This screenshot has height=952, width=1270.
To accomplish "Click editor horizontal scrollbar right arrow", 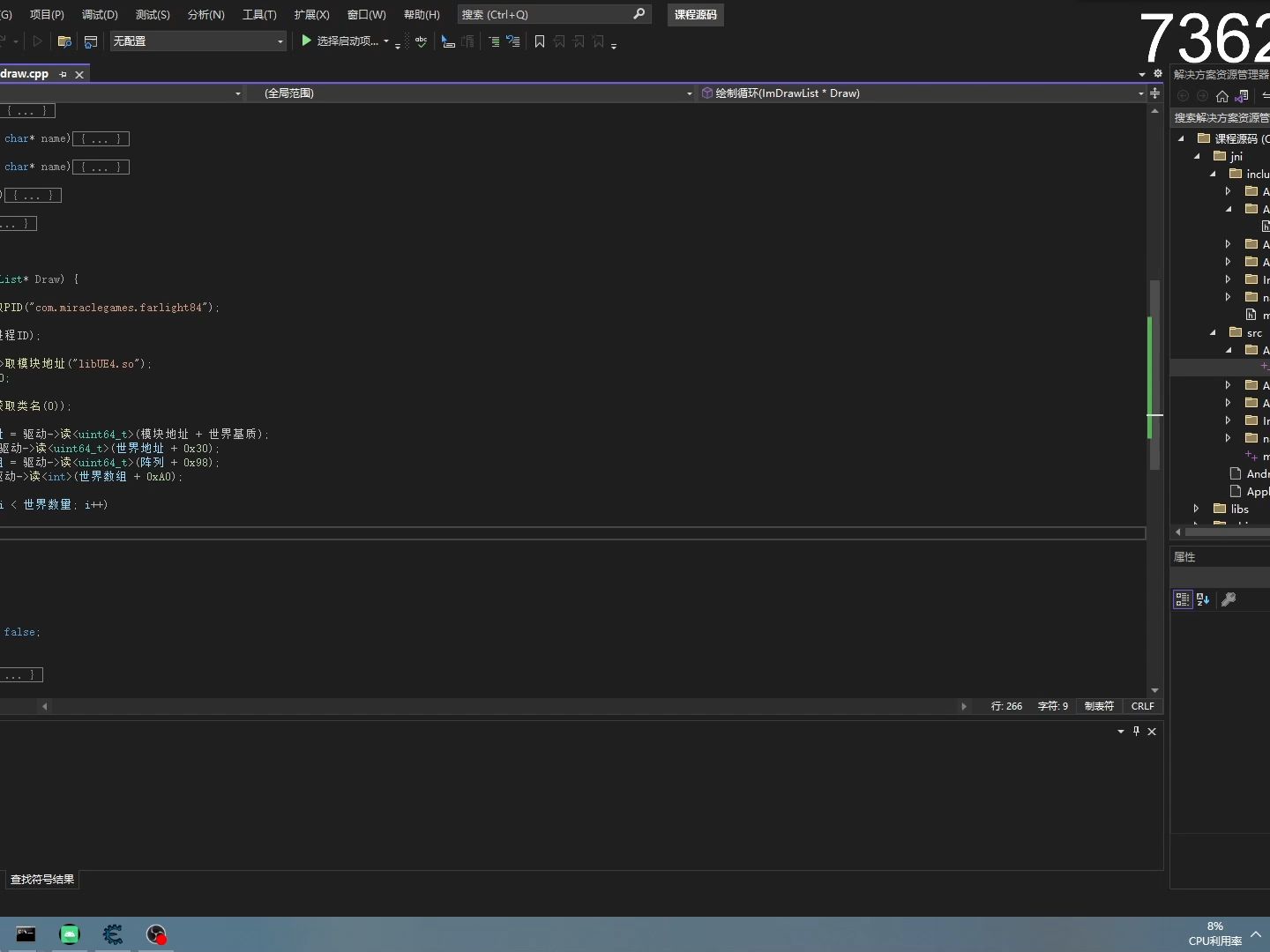I will [x=963, y=706].
